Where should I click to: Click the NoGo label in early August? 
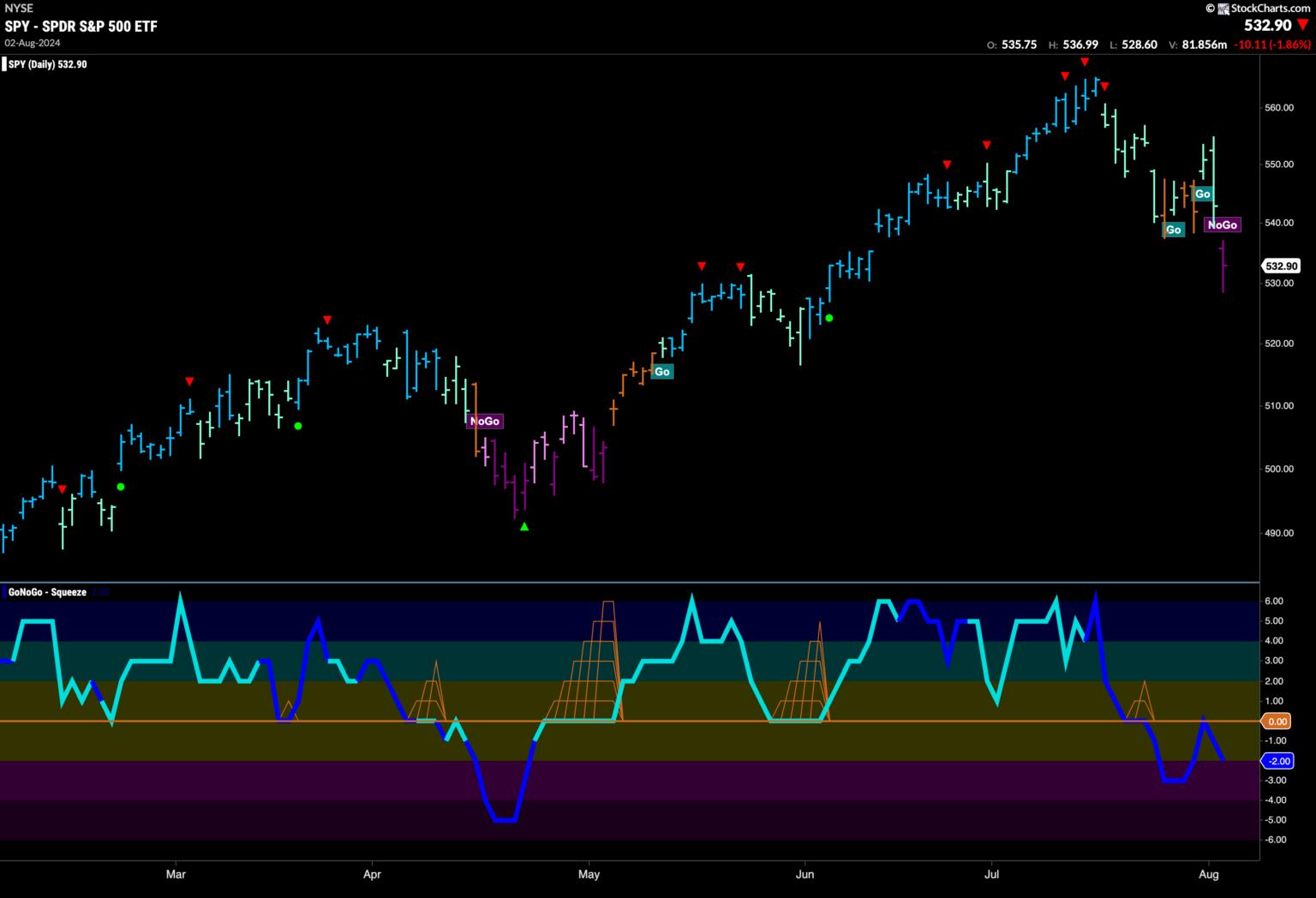click(1222, 224)
